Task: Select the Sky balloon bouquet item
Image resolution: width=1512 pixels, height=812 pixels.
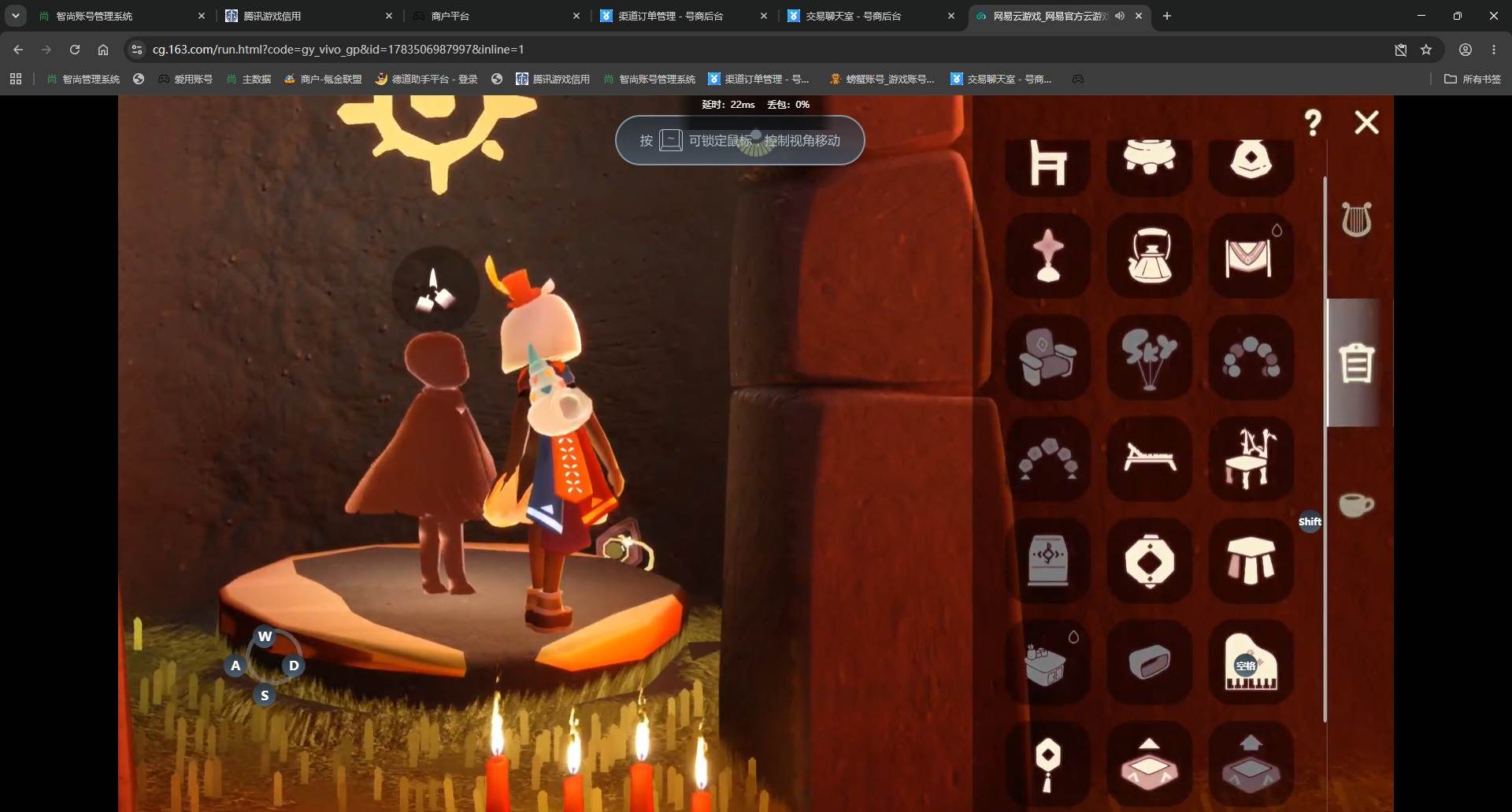Action: coord(1149,357)
